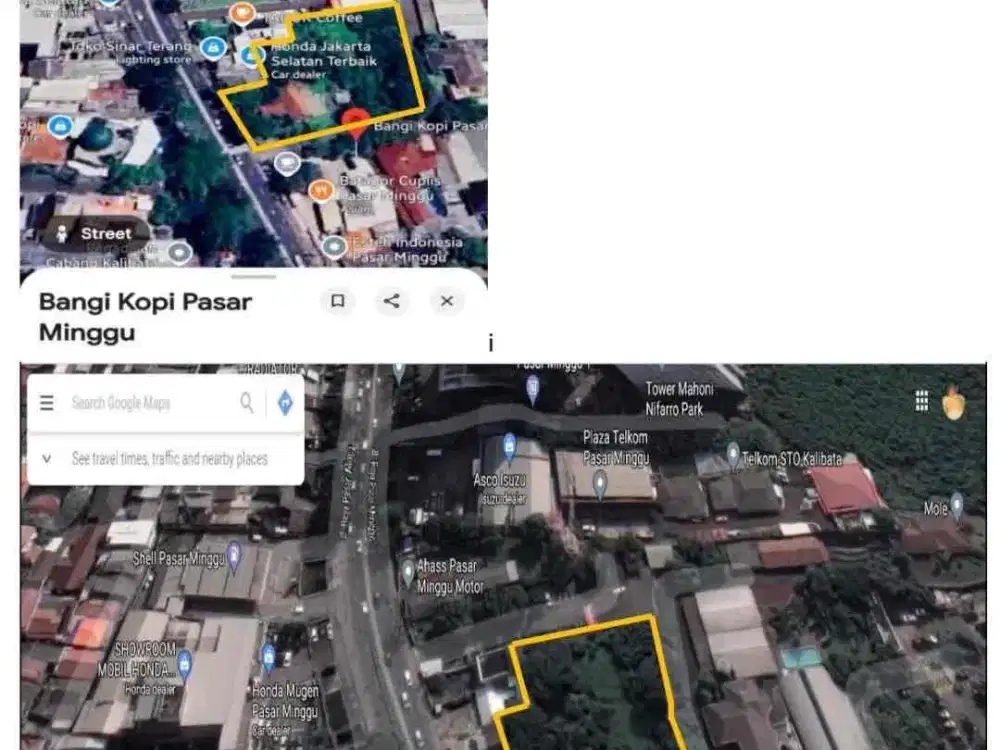
Task: Select the Asco Isuzu dealer pin
Action: pyautogui.click(x=509, y=447)
